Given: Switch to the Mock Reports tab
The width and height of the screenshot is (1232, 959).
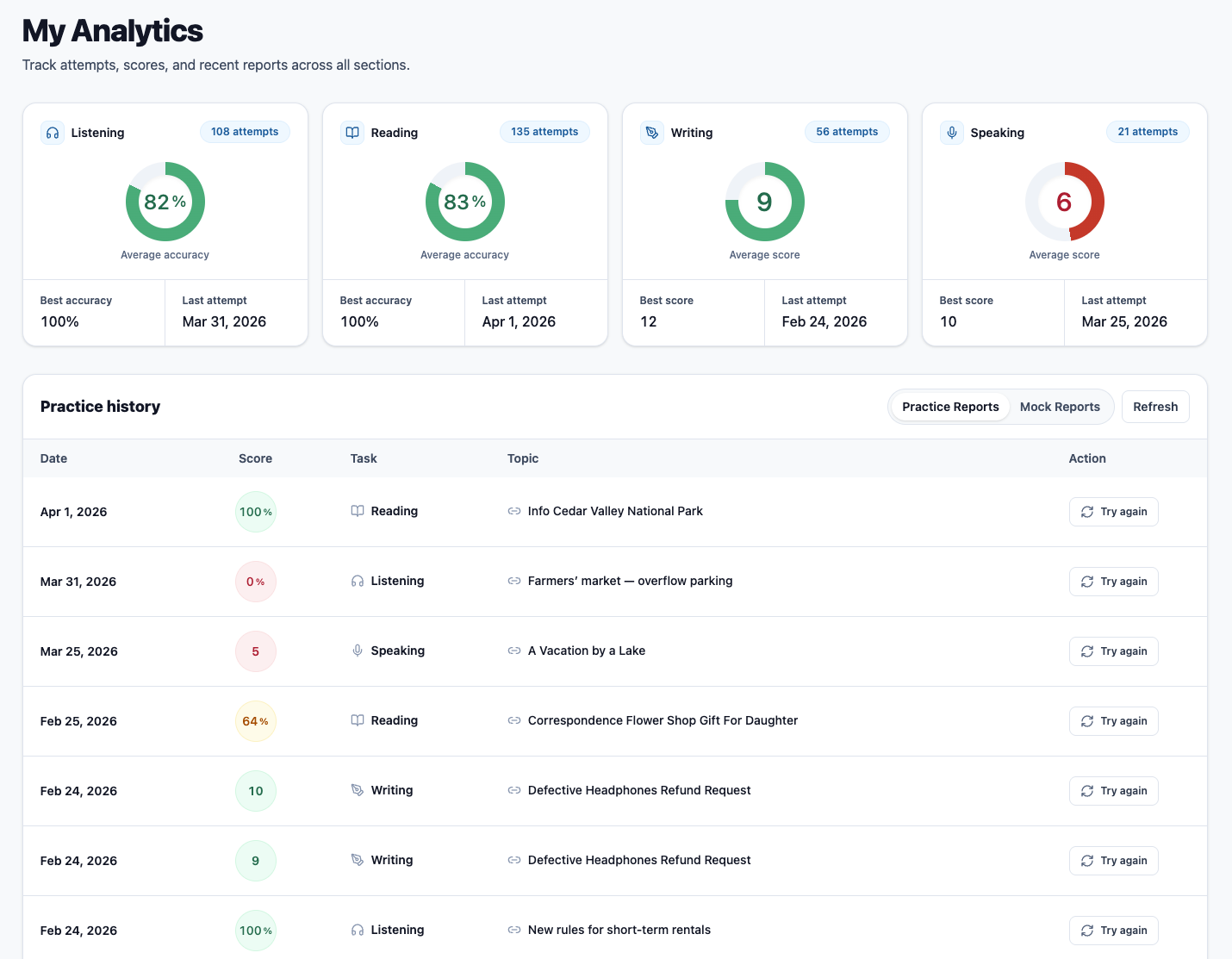Looking at the screenshot, I should (x=1060, y=406).
